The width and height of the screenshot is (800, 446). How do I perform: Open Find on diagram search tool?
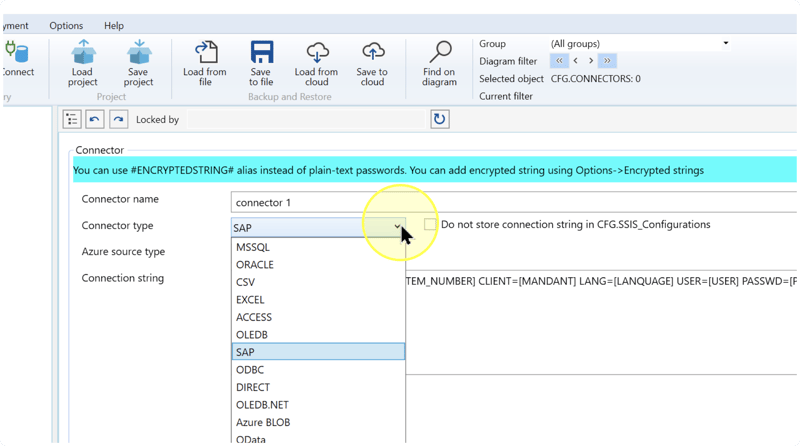click(x=439, y=63)
